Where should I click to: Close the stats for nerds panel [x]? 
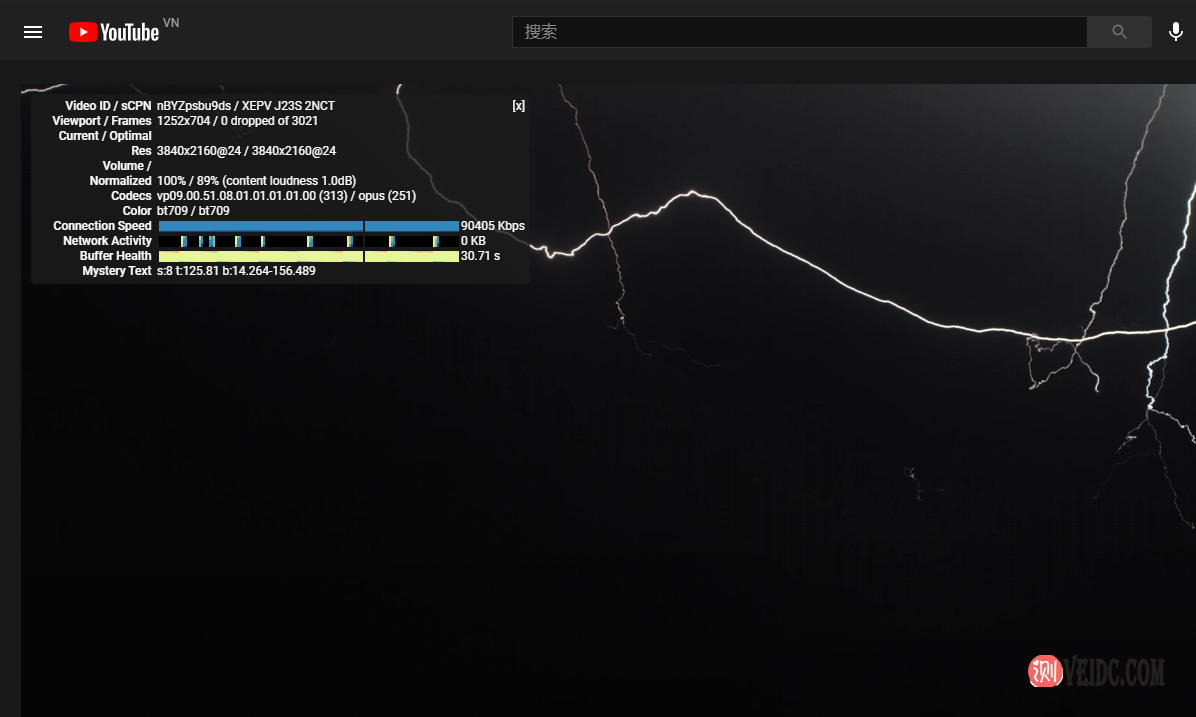click(519, 106)
